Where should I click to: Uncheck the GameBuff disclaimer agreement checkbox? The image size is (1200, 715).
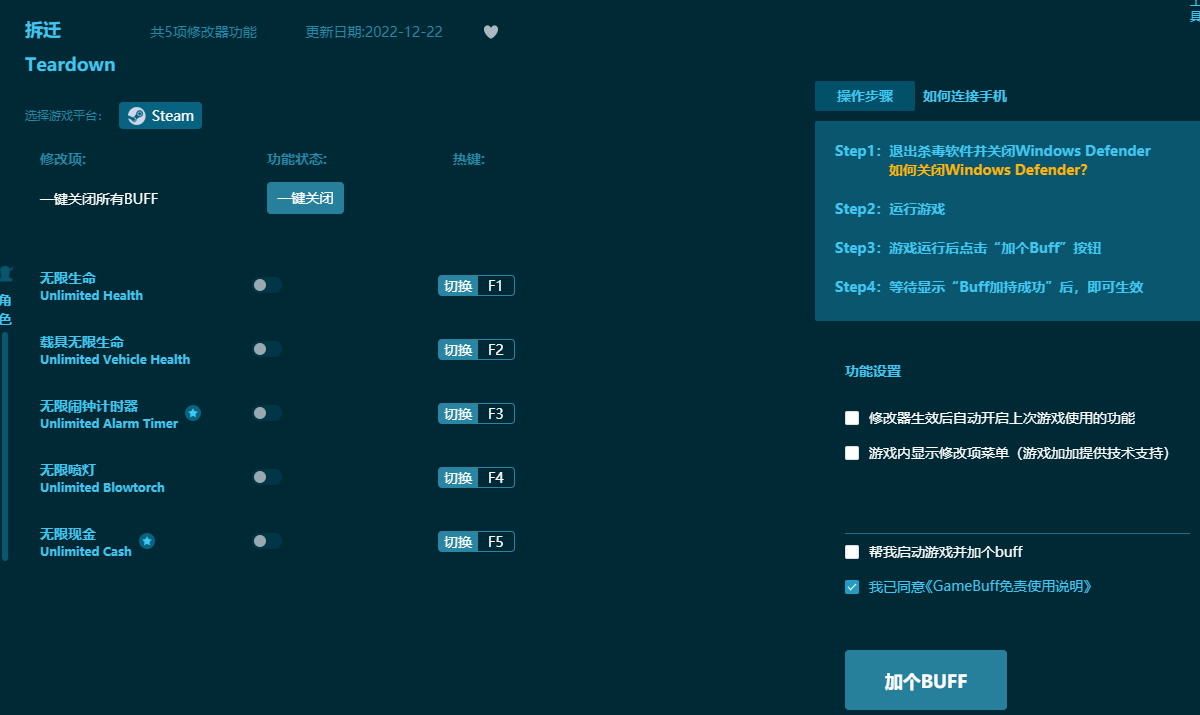coord(852,587)
